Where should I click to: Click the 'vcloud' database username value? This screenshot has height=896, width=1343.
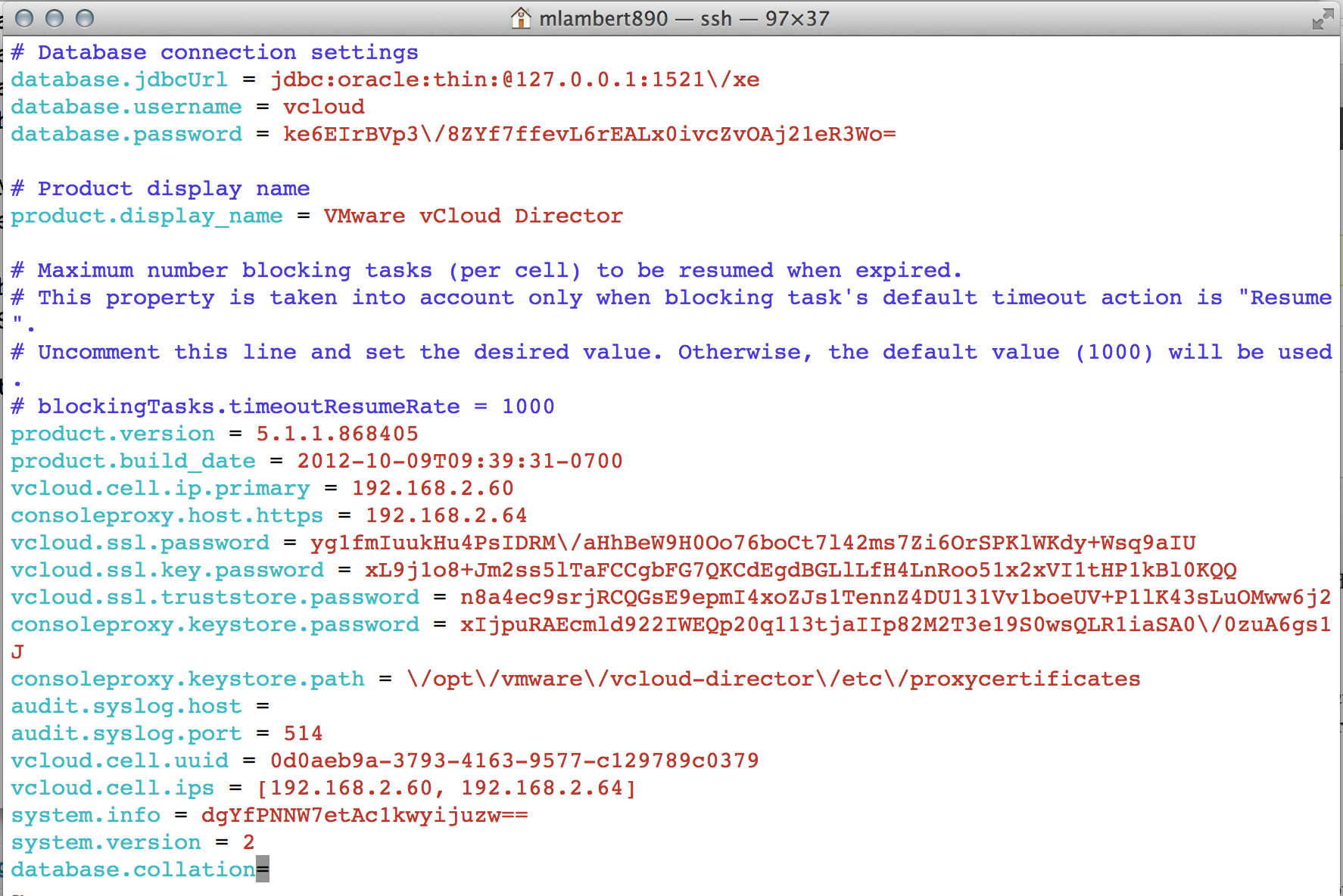coord(323,107)
